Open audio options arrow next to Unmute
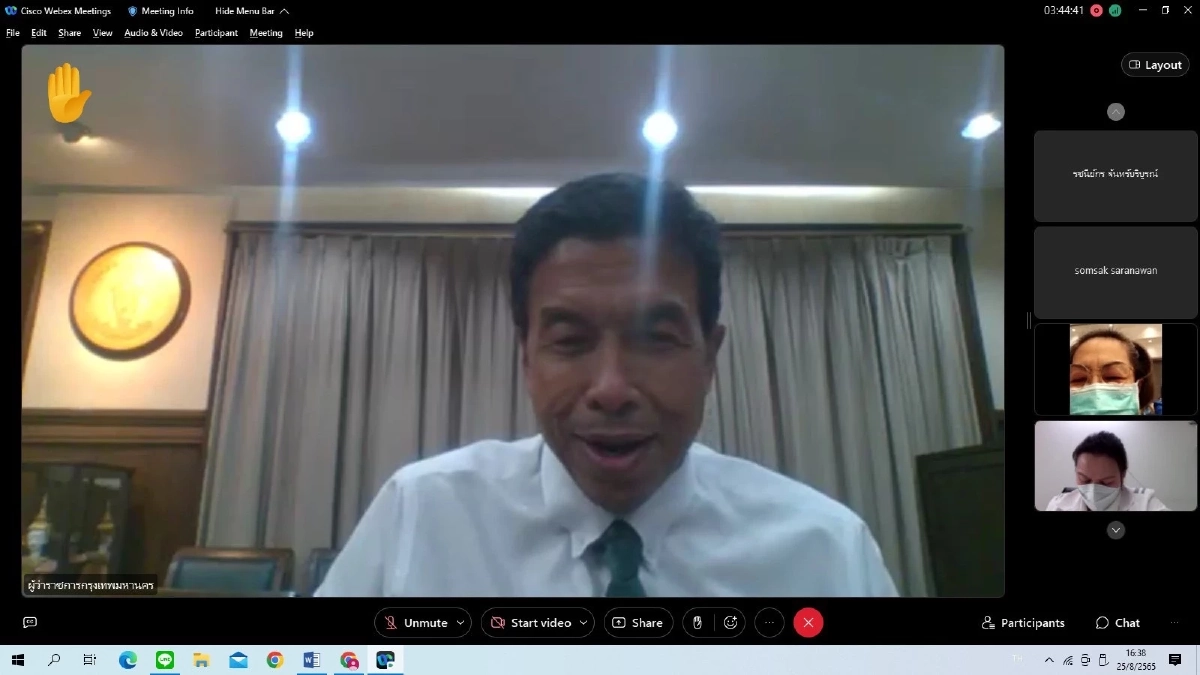 (461, 623)
